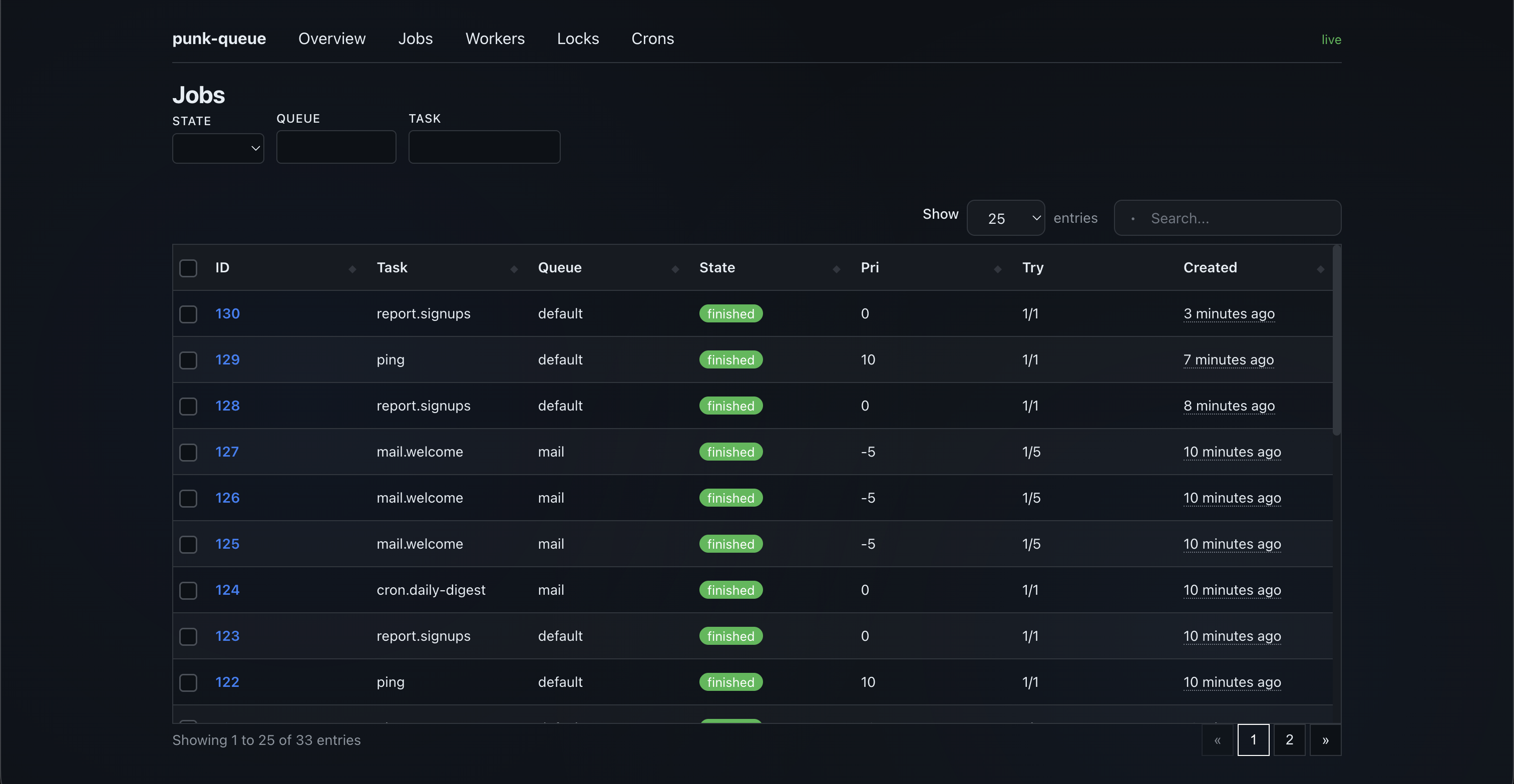1514x784 pixels.
Task: Toggle the select-all checkbox in header
Action: click(188, 268)
